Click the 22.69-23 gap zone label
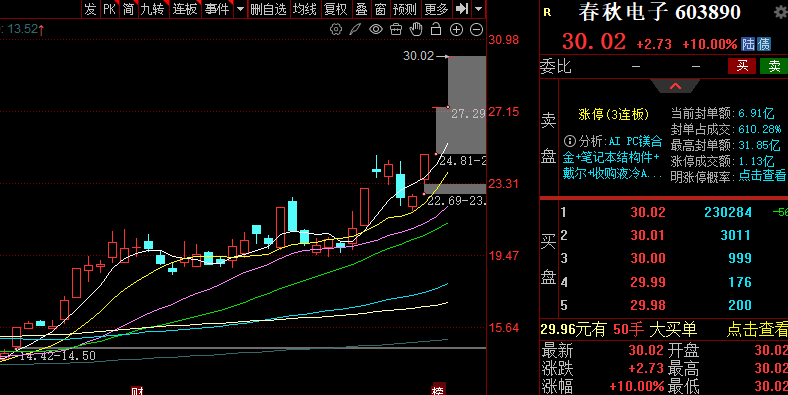788x395 pixels. click(x=456, y=201)
